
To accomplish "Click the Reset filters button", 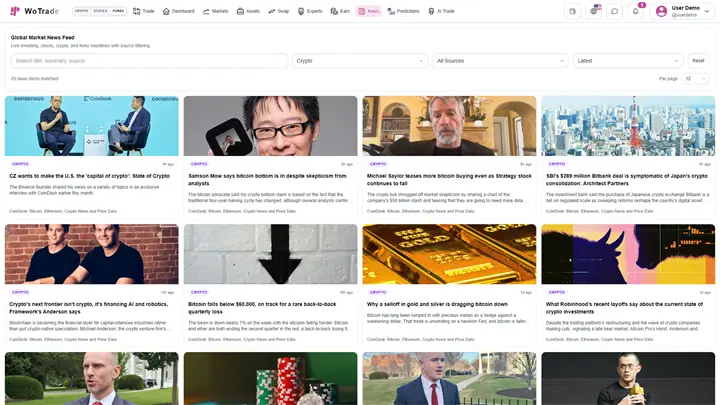I will [698, 61].
